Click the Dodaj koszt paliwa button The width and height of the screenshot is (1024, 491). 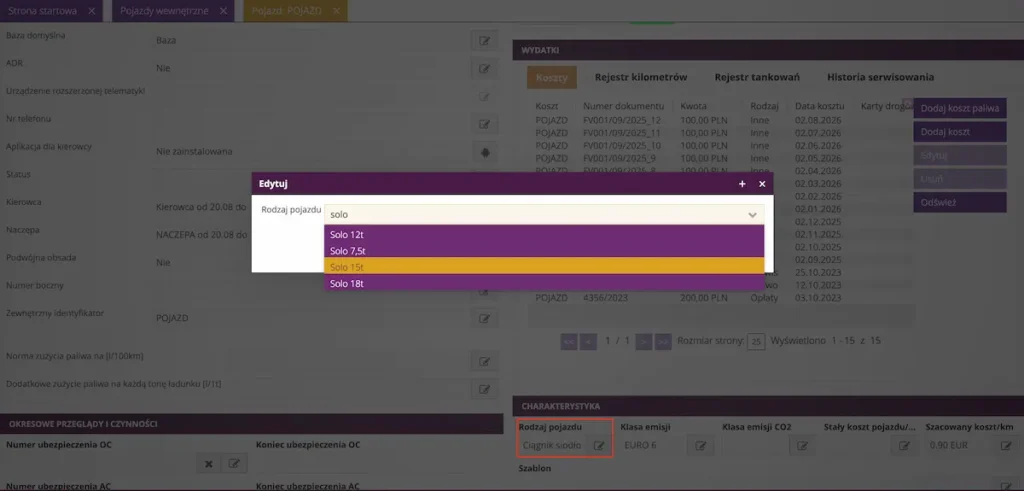pyautogui.click(x=960, y=108)
